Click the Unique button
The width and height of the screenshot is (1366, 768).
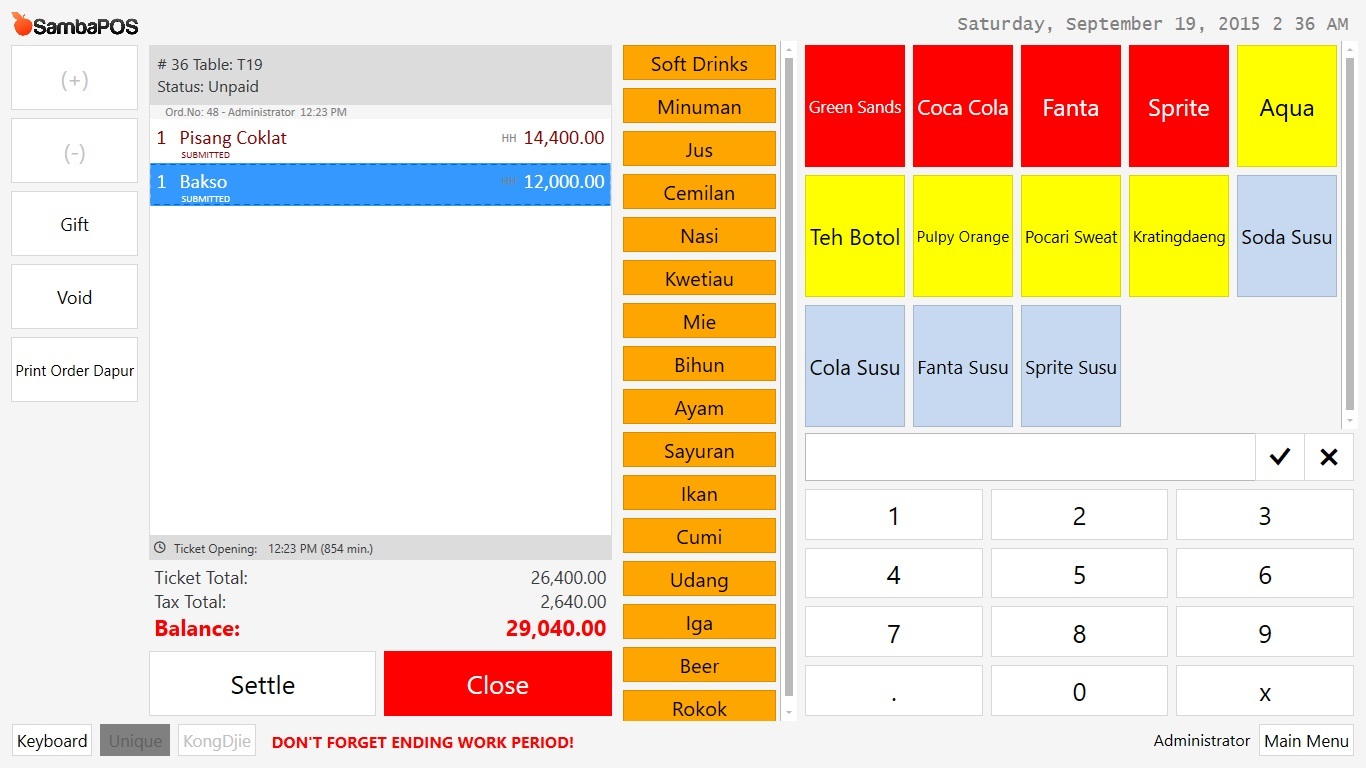click(135, 741)
